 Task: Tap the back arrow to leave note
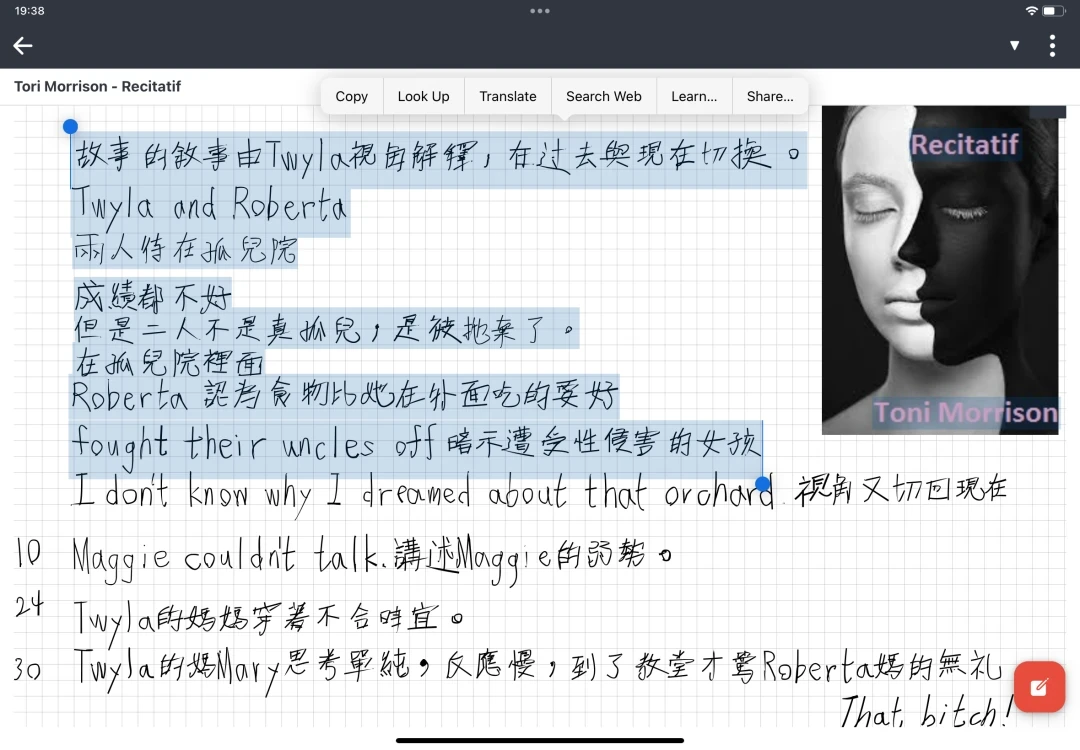(x=23, y=45)
